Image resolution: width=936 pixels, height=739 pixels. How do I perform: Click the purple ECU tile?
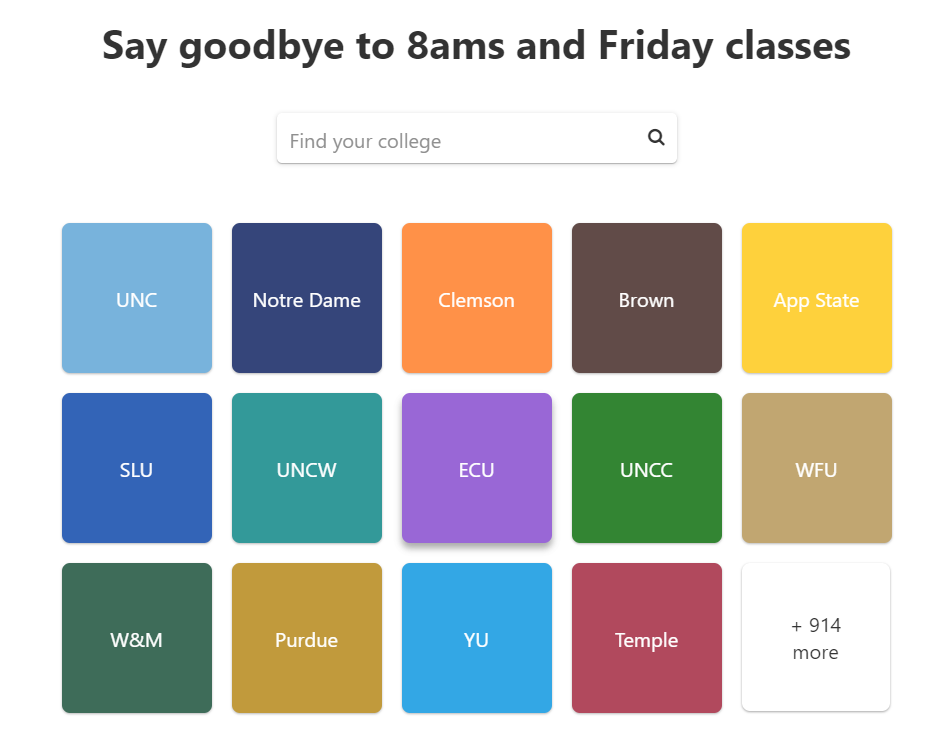[x=477, y=468]
